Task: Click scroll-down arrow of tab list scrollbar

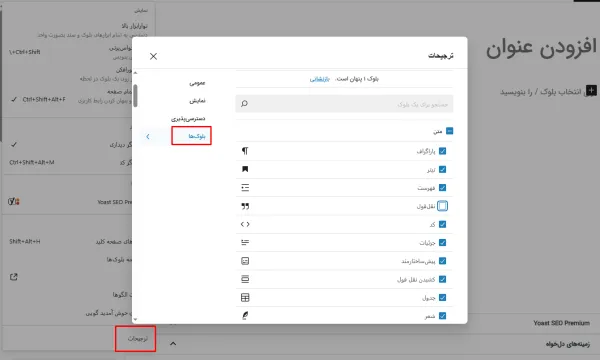Action: point(135,319)
